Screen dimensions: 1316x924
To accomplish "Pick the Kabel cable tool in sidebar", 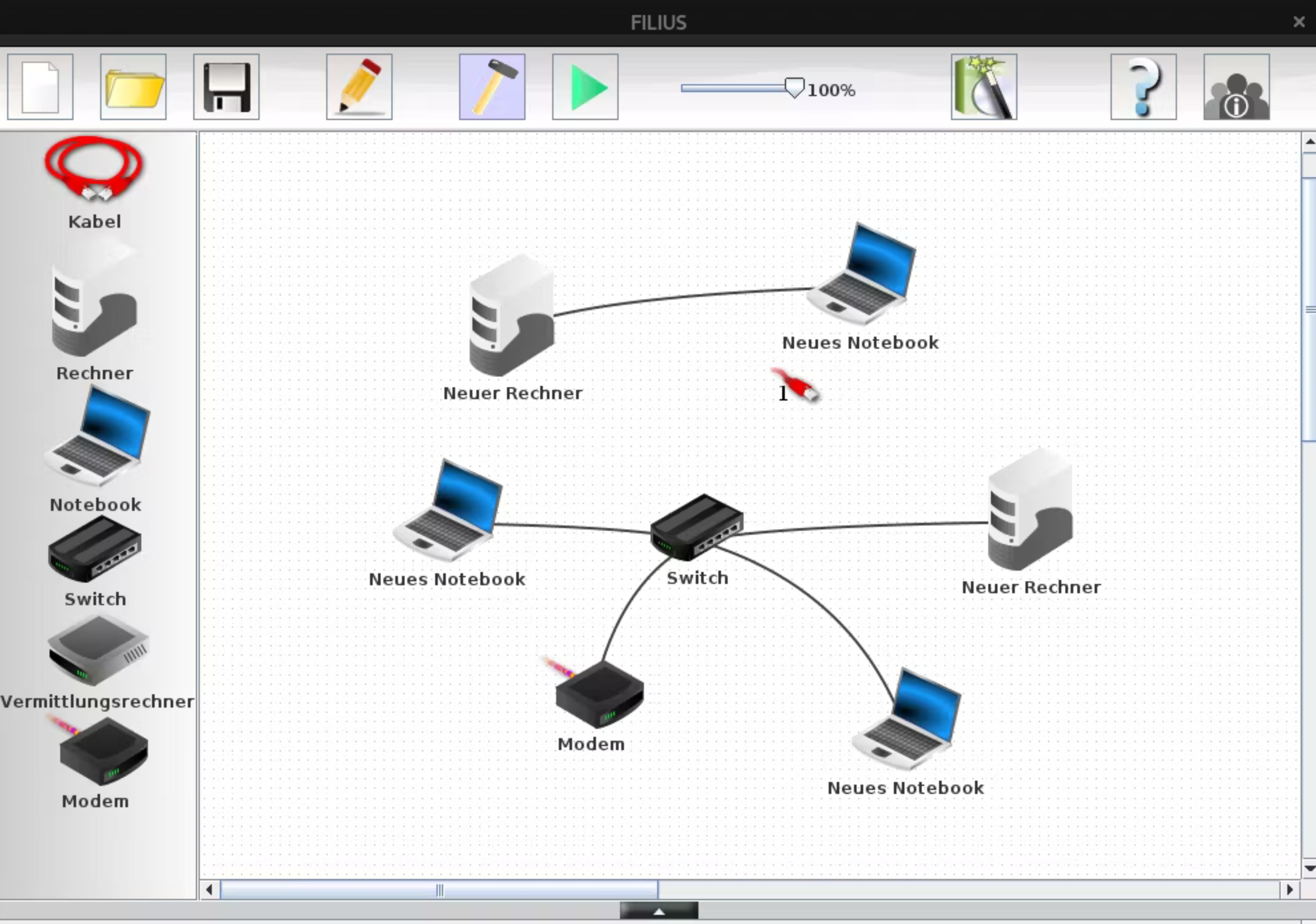I will (94, 169).
